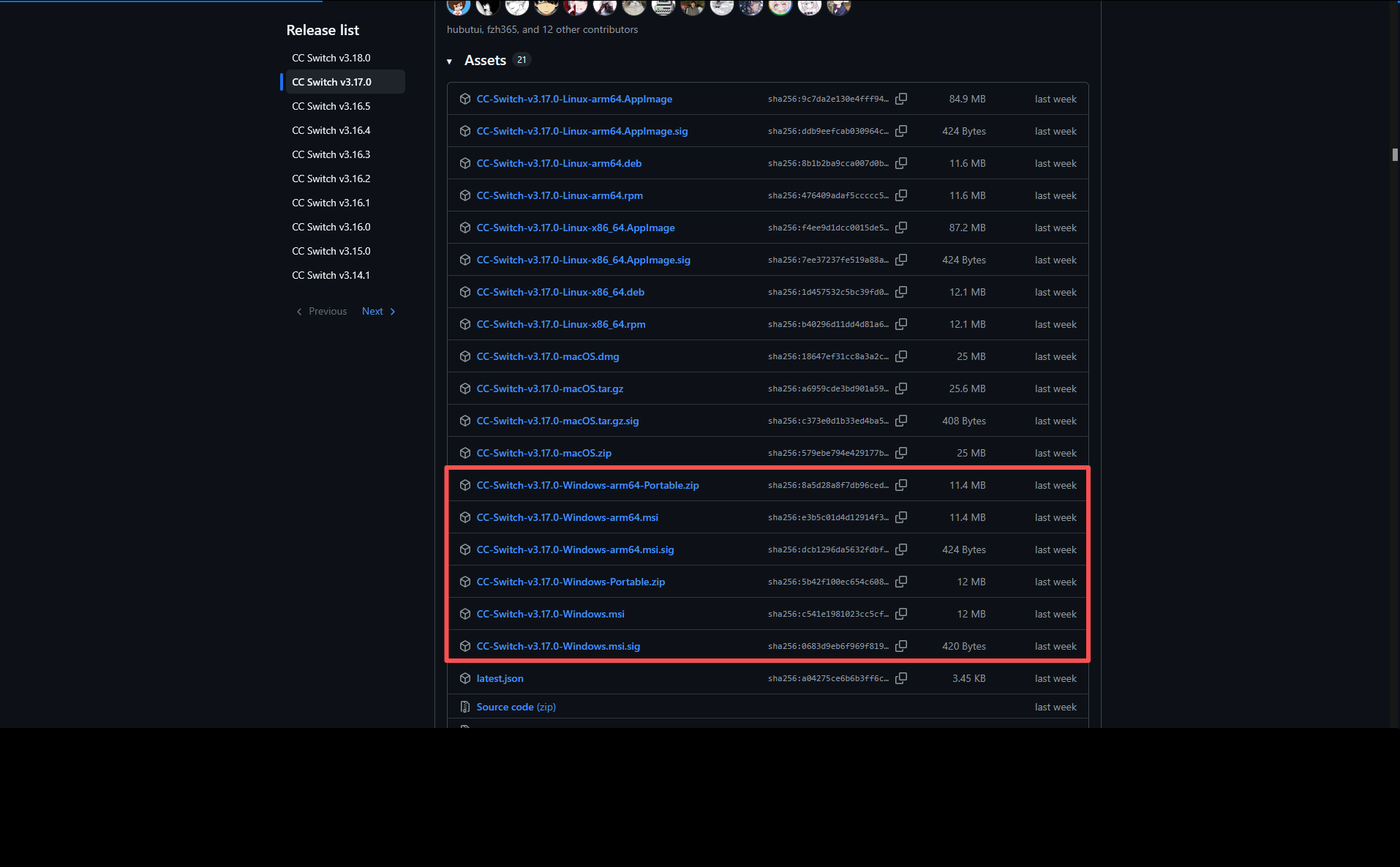Copy SHA256 of macOS.tar.gz.sig asset

coord(901,421)
